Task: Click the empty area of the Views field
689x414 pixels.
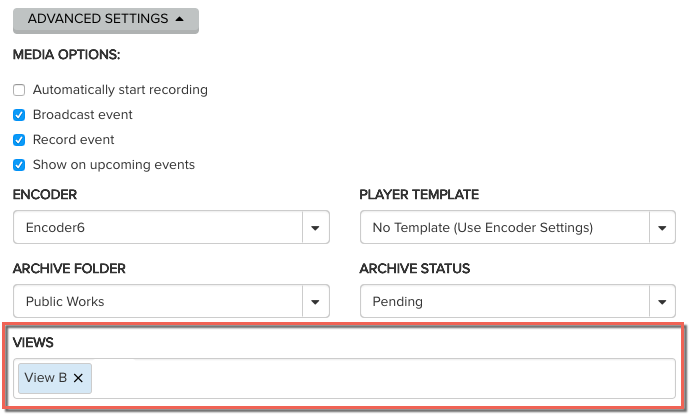Action: pos(380,378)
